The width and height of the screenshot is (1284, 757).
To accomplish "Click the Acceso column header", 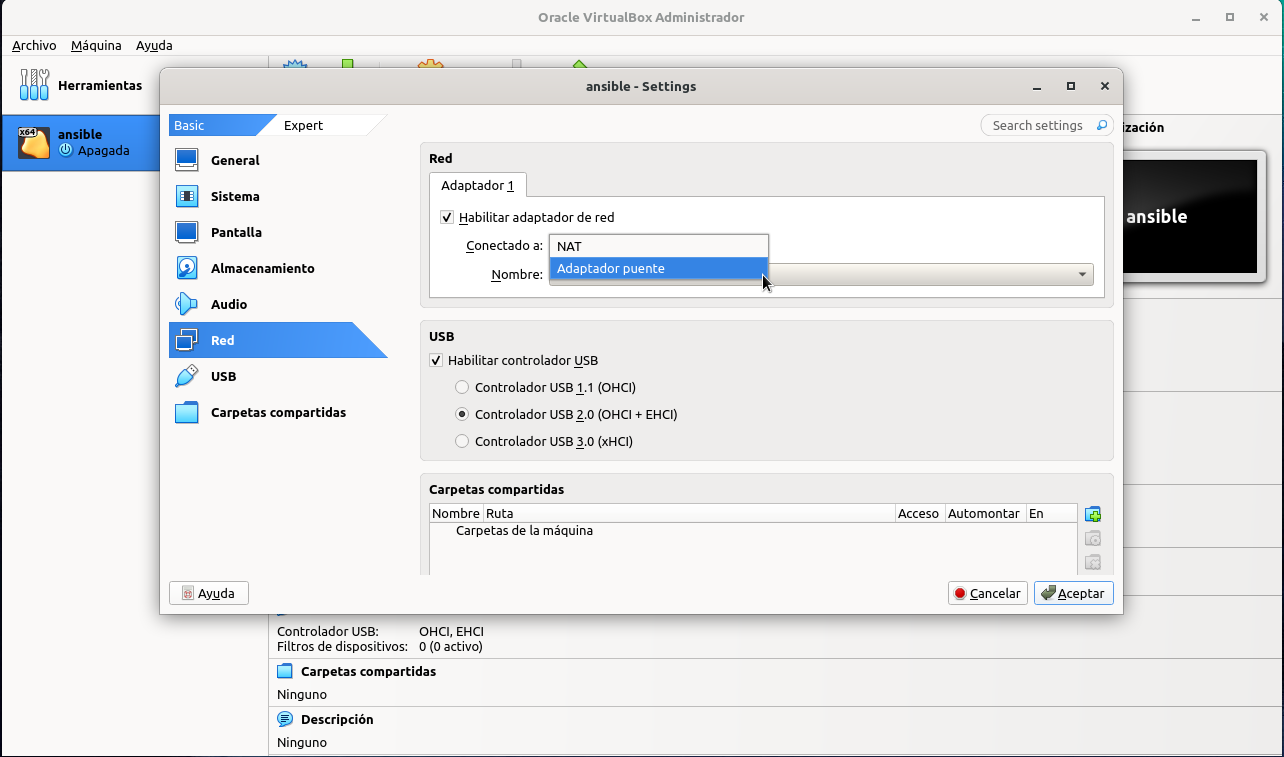I will tap(920, 513).
